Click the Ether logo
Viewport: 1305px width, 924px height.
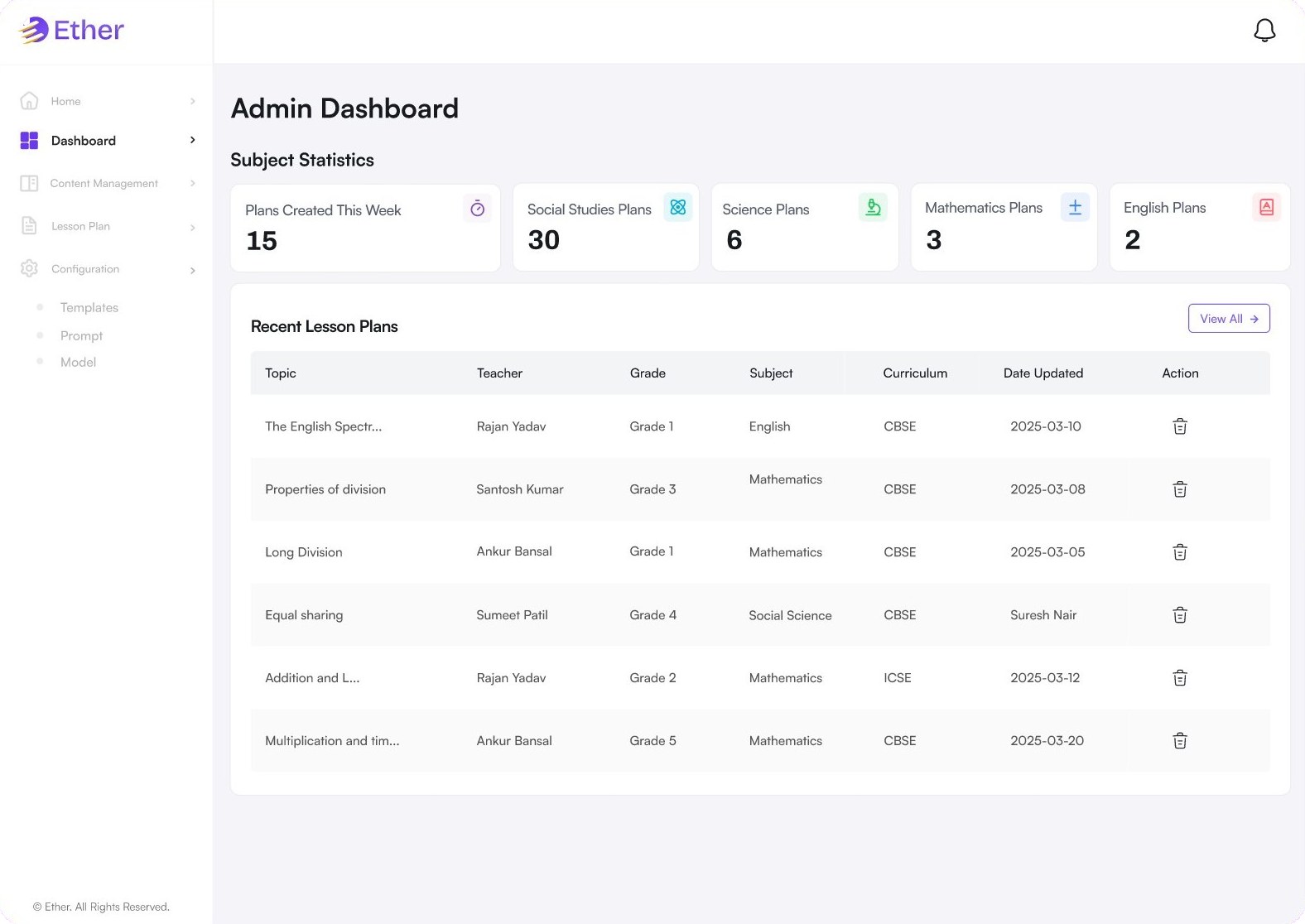pyautogui.click(x=71, y=31)
